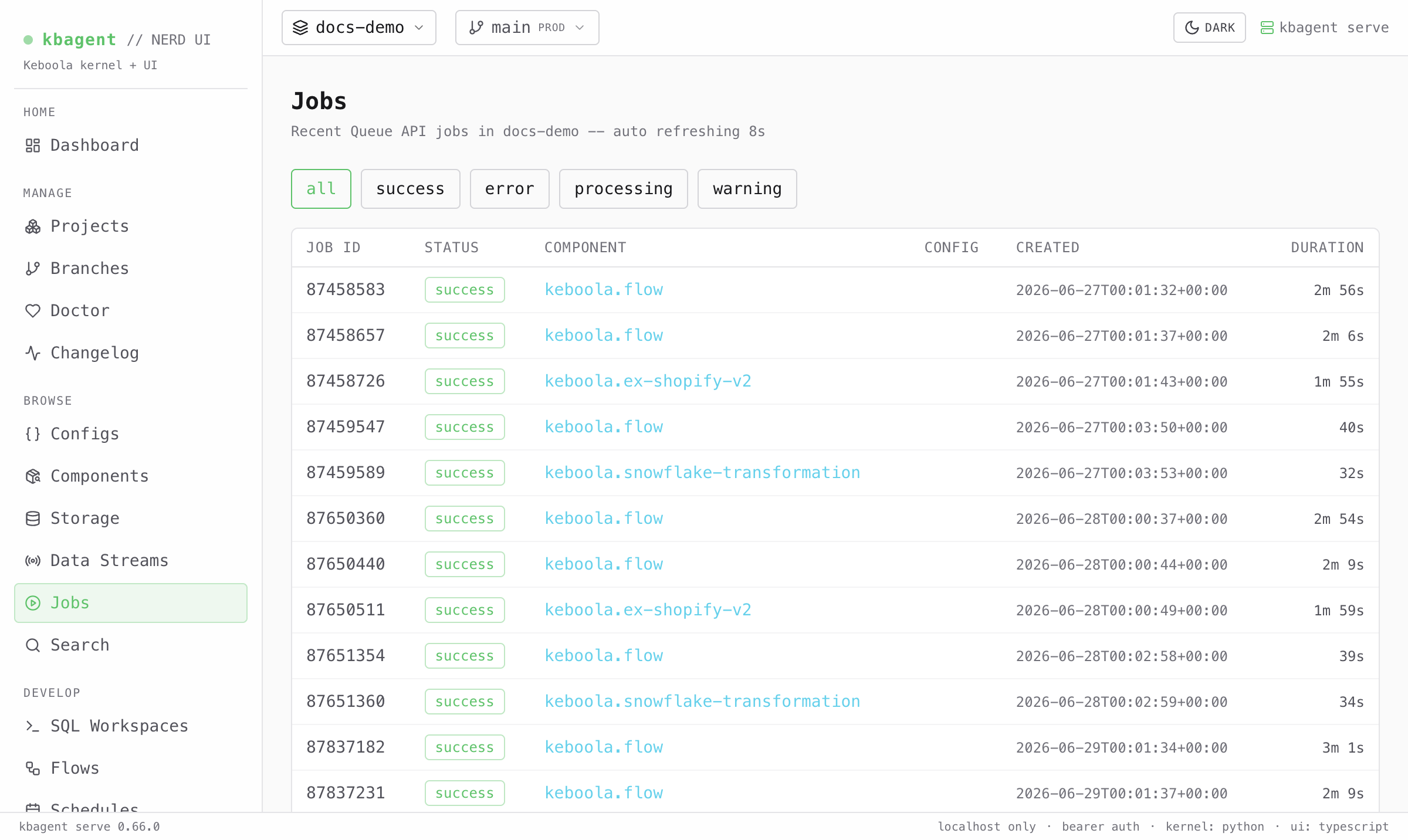Image resolution: width=1408 pixels, height=840 pixels.
Task: Click job ID 87458657
Action: tap(346, 336)
